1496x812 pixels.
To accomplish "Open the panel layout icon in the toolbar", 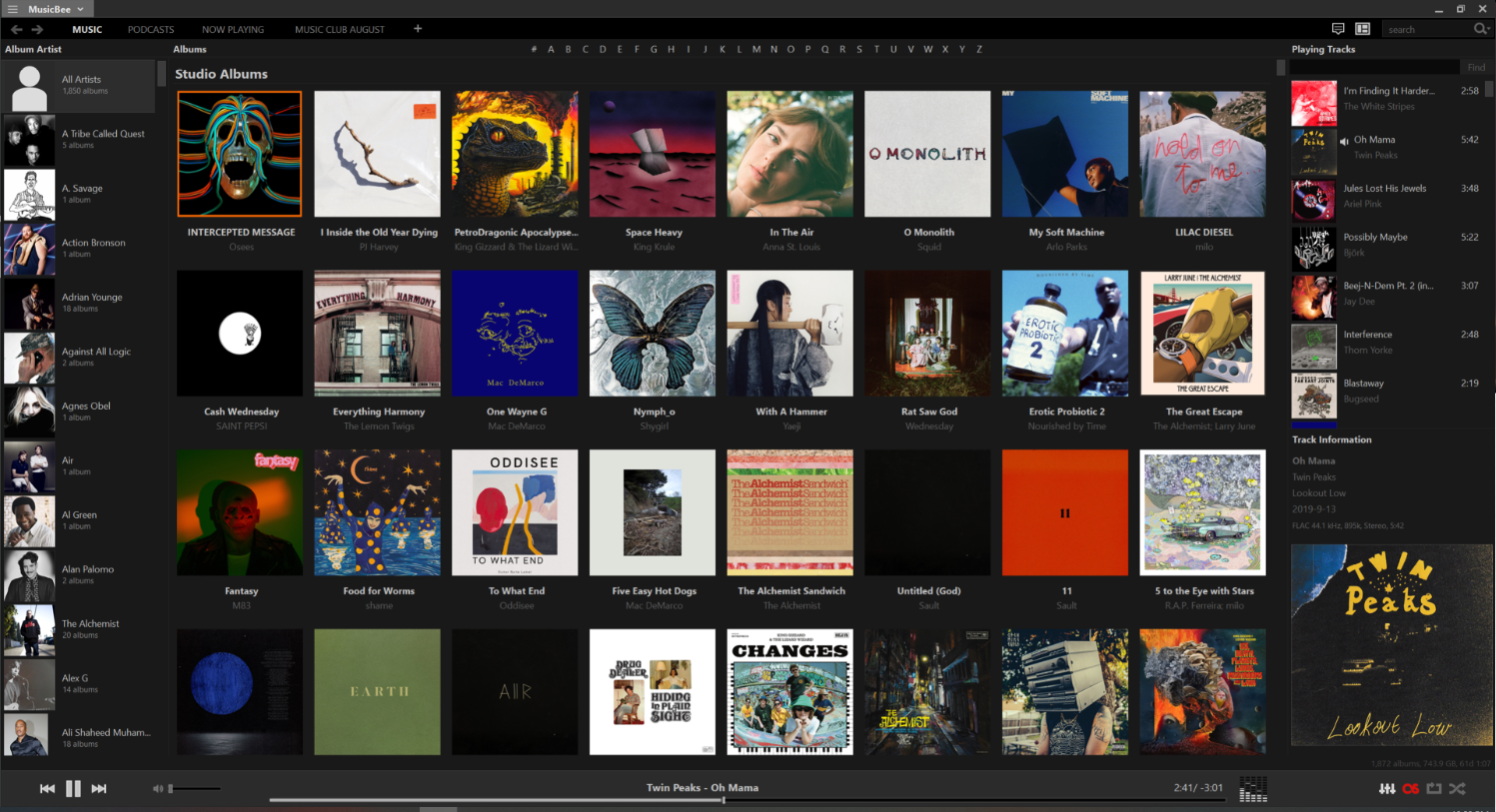I will click(x=1362, y=29).
